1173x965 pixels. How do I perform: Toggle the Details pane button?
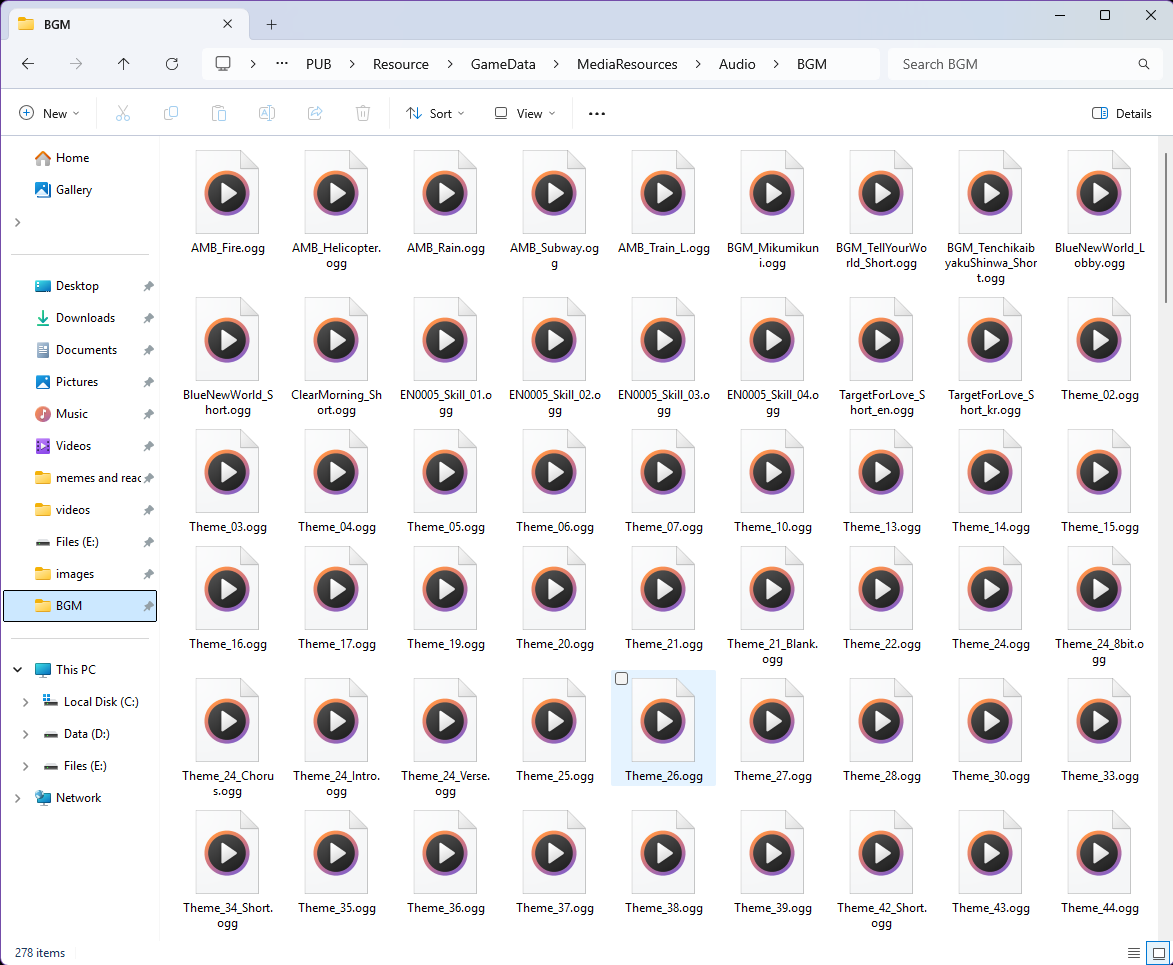(1122, 114)
